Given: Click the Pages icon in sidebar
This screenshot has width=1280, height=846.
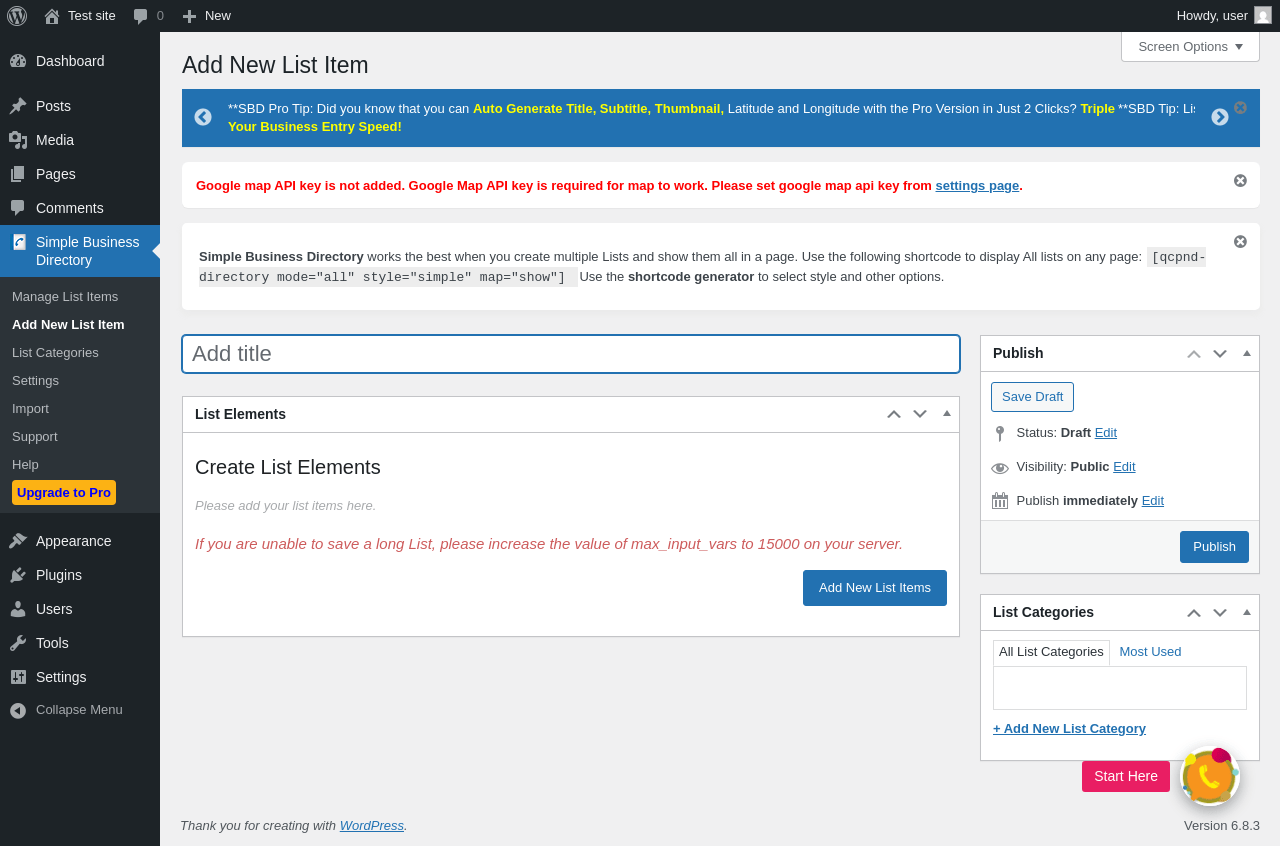Looking at the screenshot, I should click(18, 174).
